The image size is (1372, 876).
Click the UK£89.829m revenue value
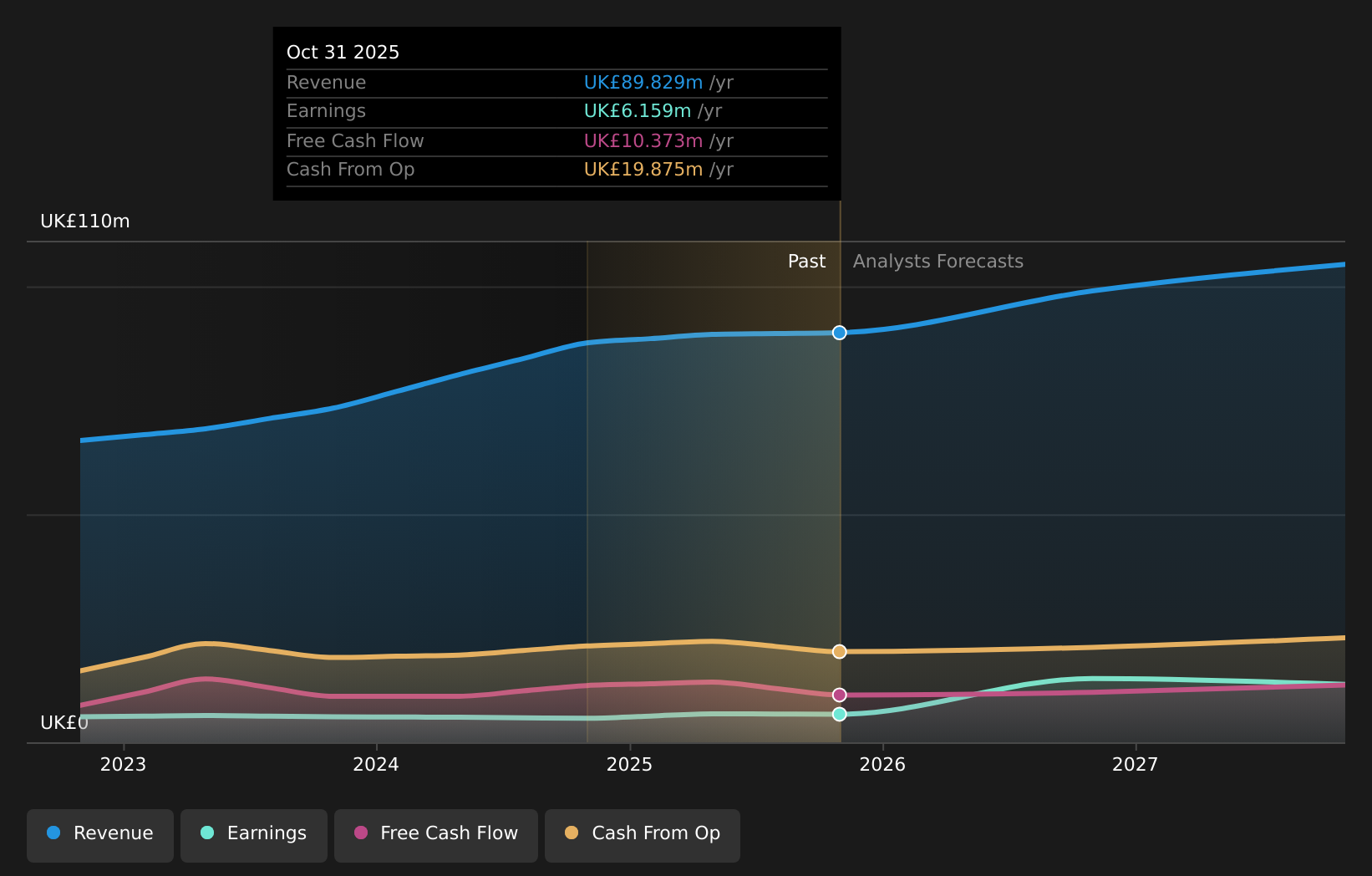643,82
